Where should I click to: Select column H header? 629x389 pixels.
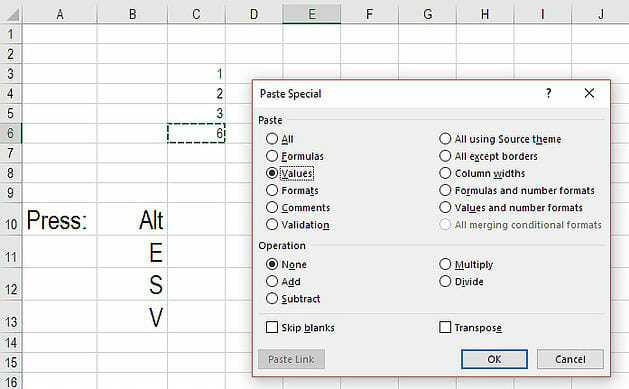pyautogui.click(x=485, y=14)
